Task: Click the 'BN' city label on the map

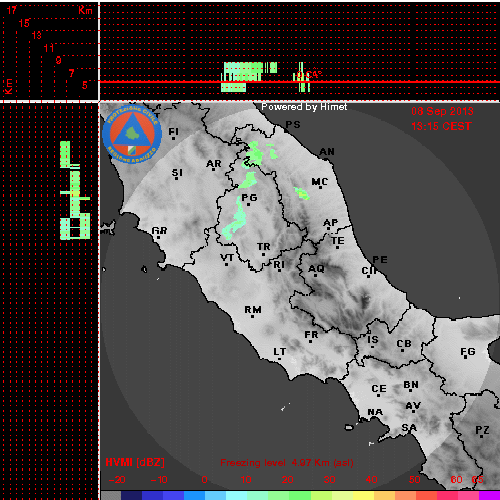Action: click(411, 385)
